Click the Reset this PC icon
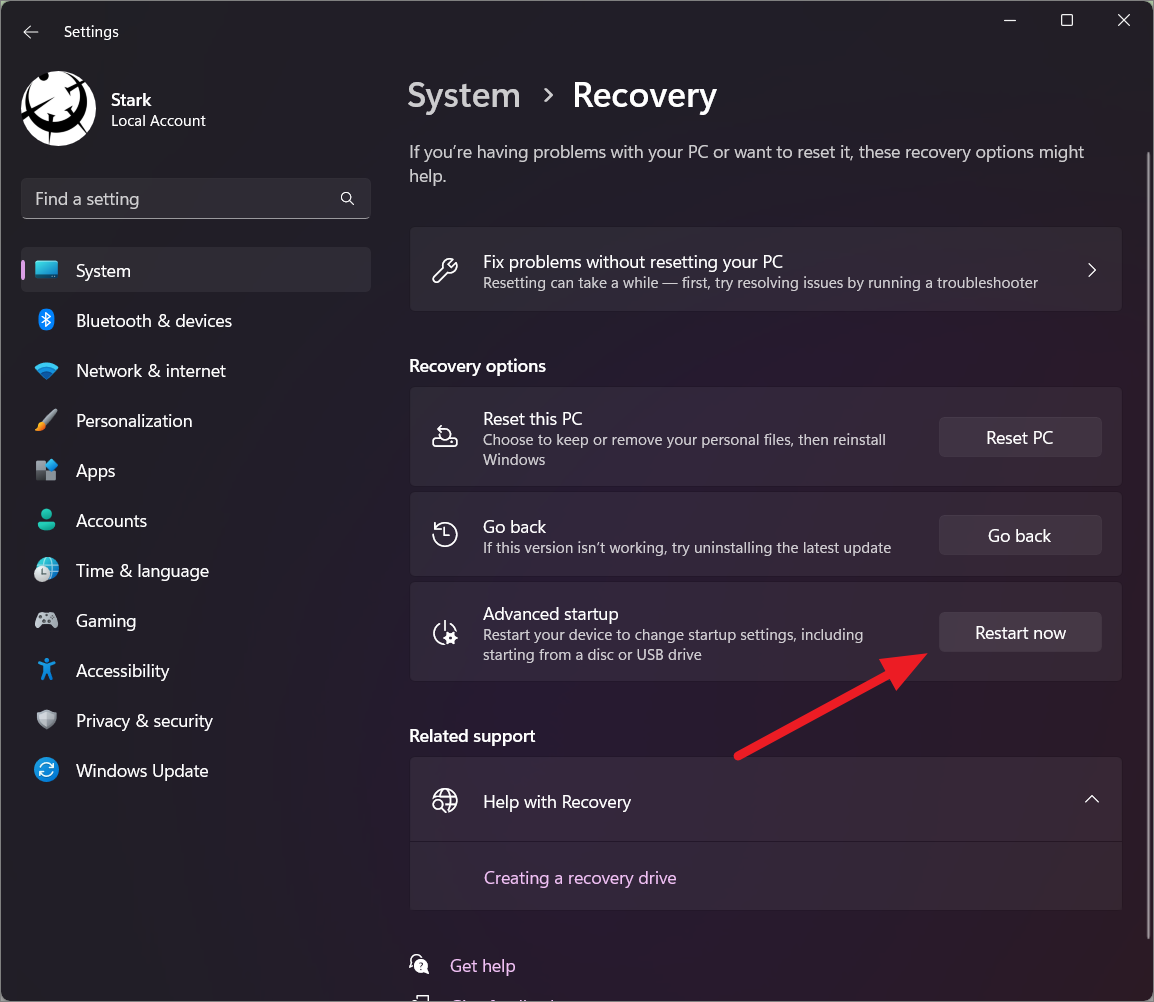 click(445, 437)
